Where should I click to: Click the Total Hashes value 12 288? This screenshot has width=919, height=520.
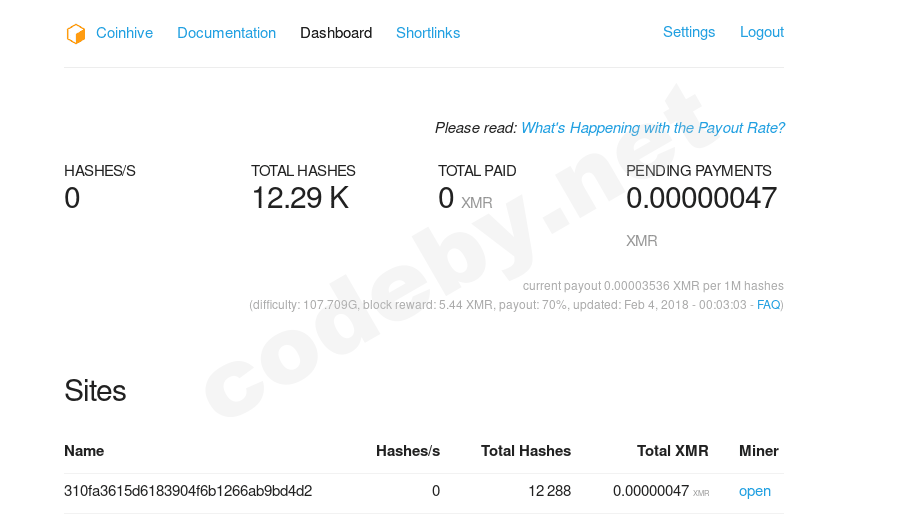pyautogui.click(x=549, y=491)
